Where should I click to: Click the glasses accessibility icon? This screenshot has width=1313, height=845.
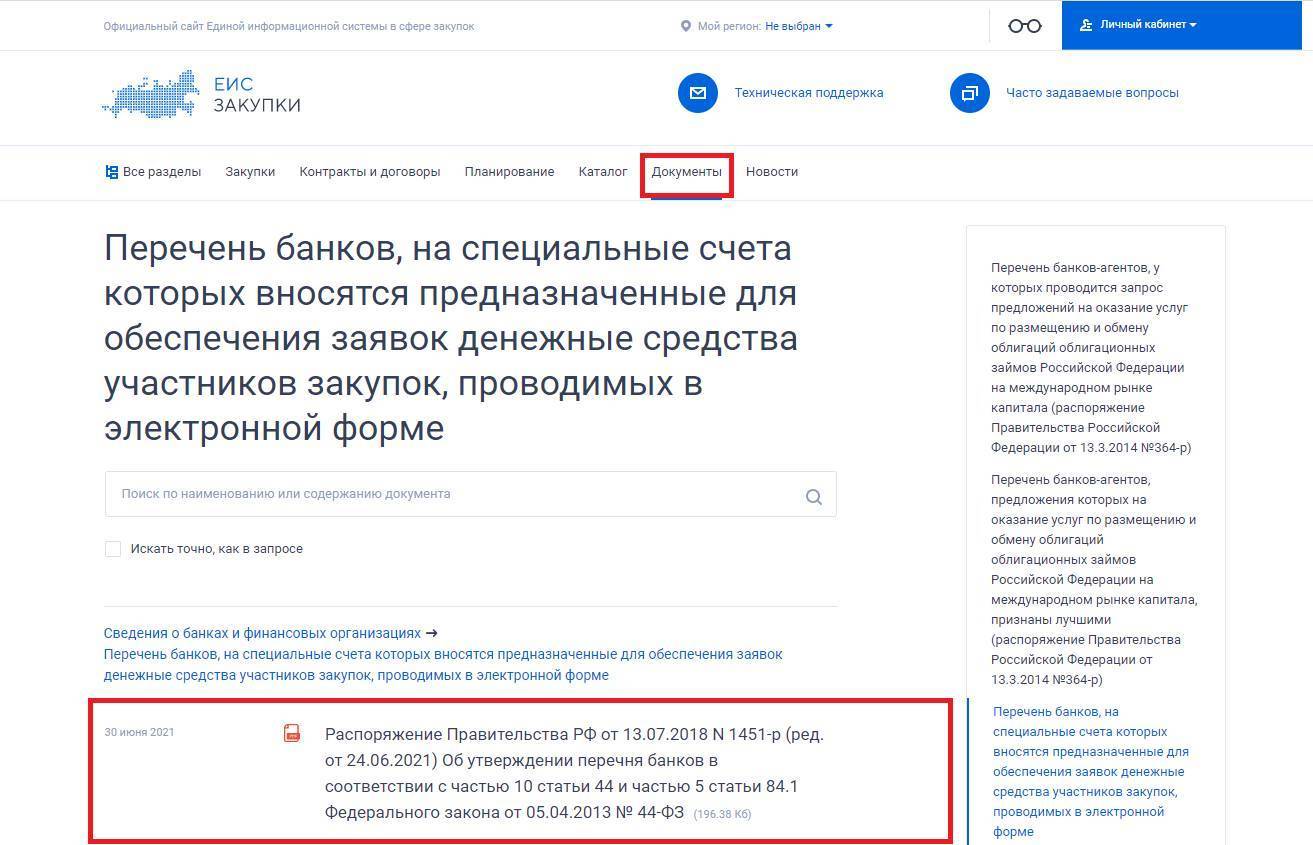pyautogui.click(x=1024, y=26)
